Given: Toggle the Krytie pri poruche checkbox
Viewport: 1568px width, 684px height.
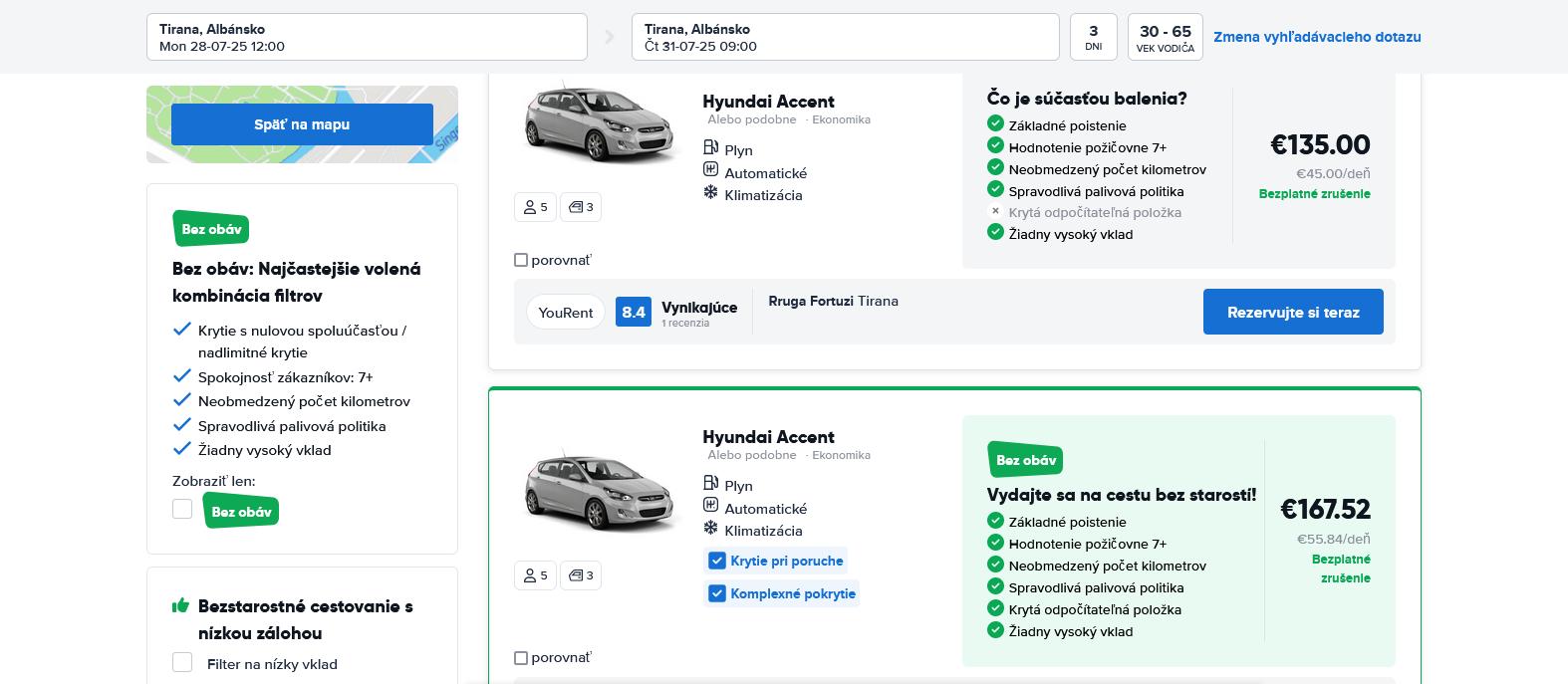Looking at the screenshot, I should pos(716,561).
